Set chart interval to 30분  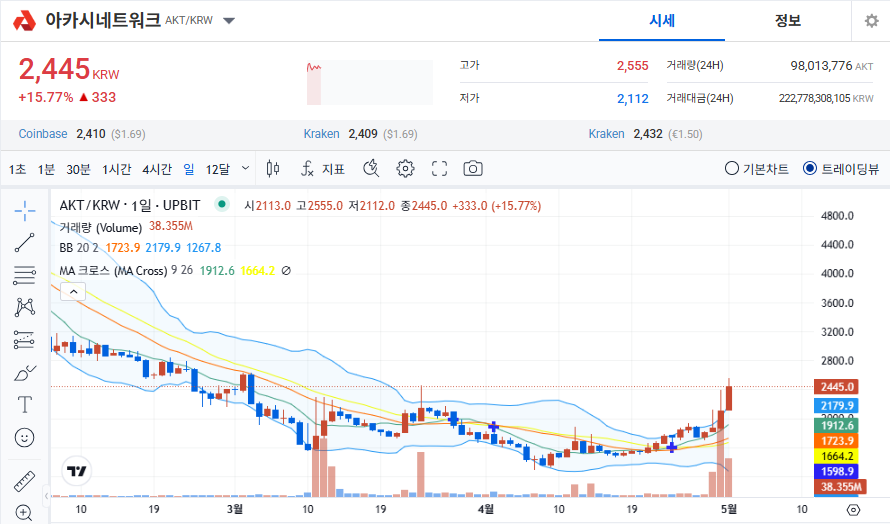78,169
